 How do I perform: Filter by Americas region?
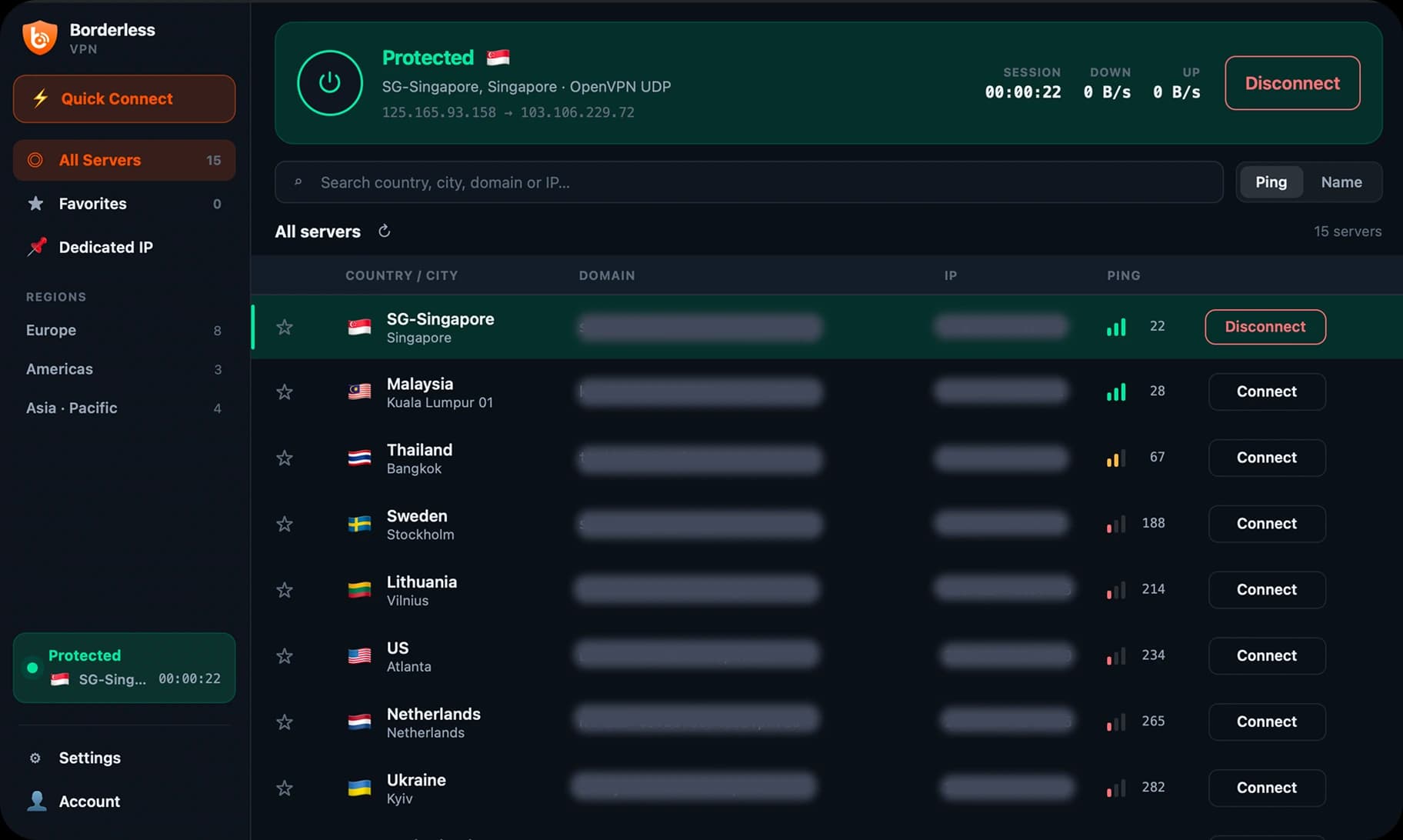point(125,369)
